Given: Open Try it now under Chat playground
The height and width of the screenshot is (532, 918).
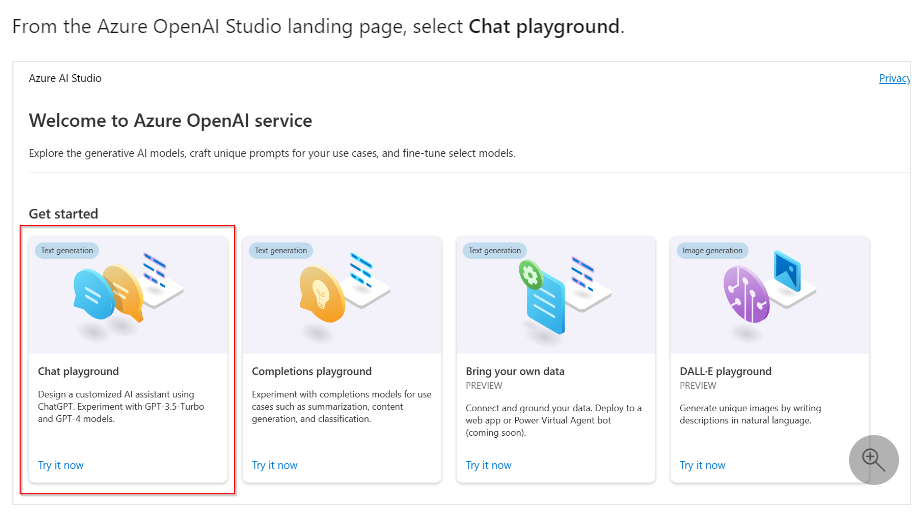Looking at the screenshot, I should [x=61, y=465].
